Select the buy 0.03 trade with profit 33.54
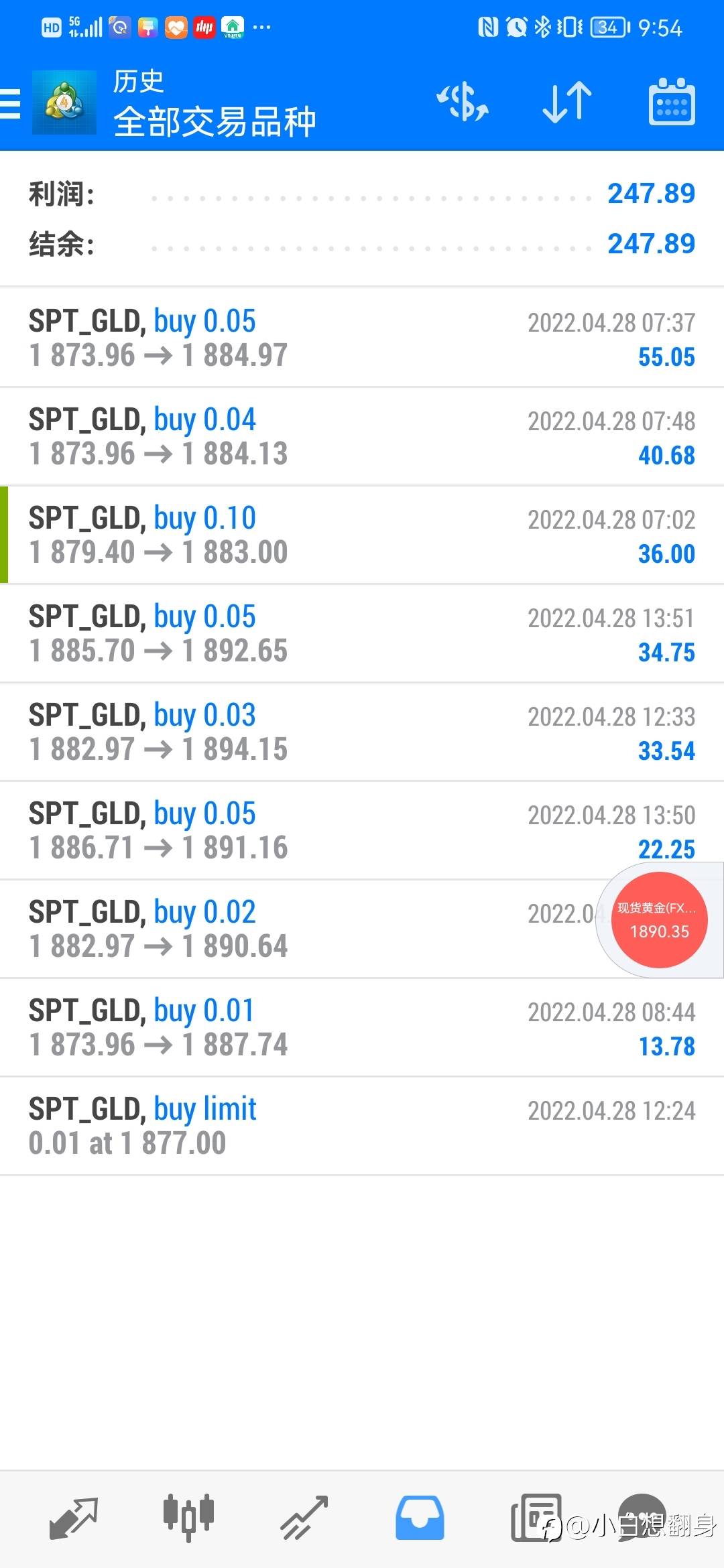The image size is (724, 1568). tap(362, 732)
